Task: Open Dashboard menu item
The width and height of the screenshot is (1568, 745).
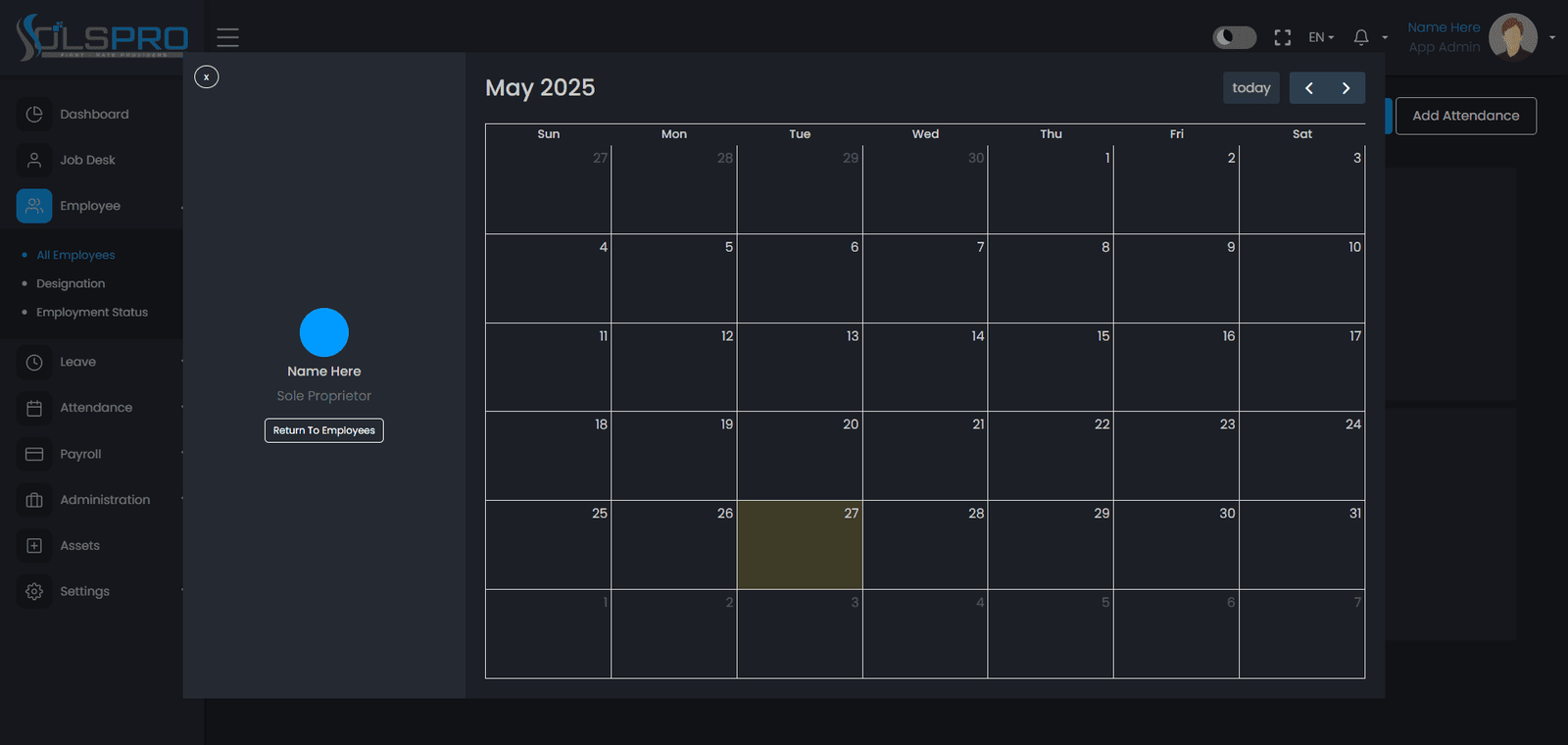Action: 94,114
